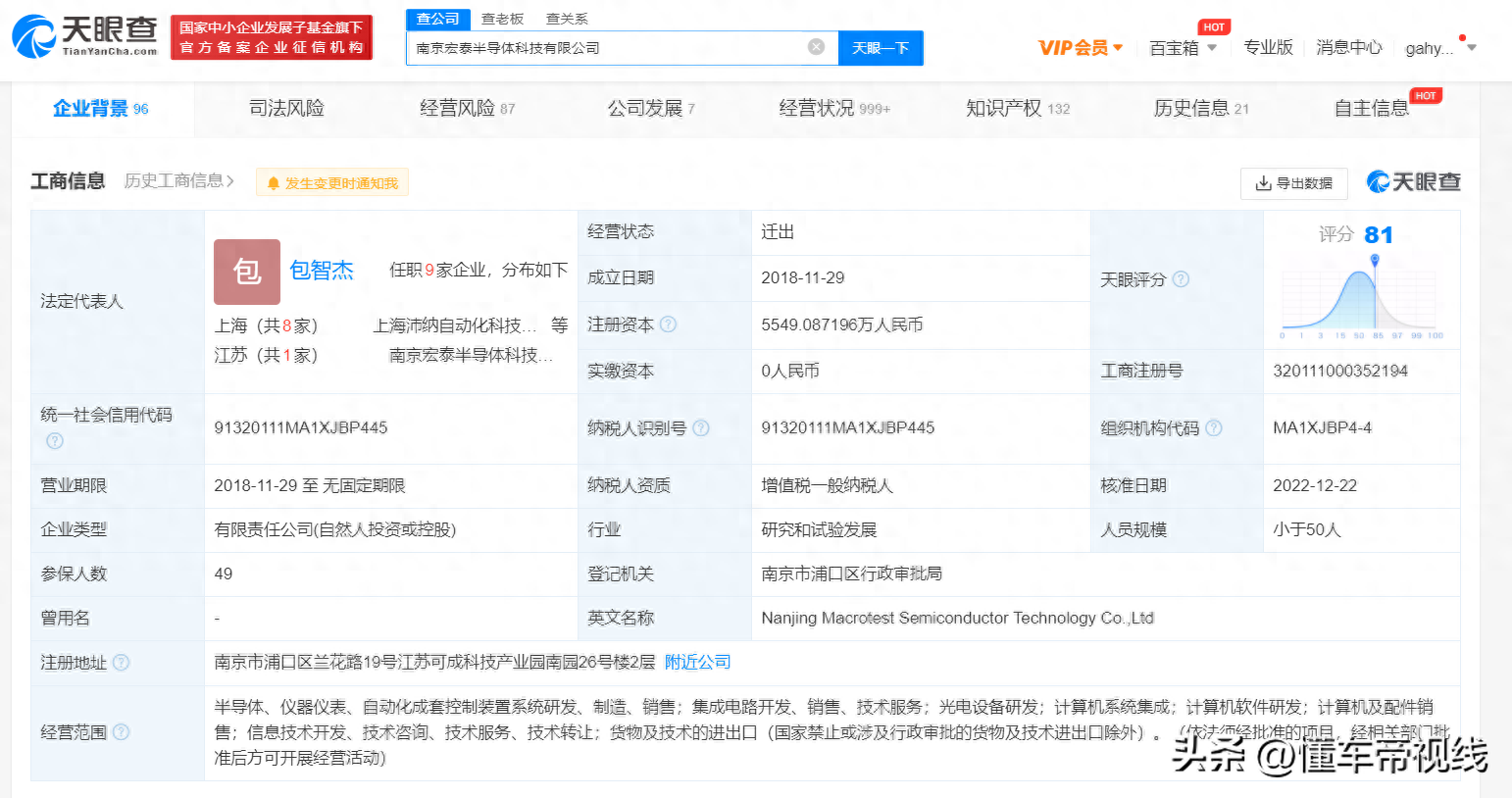
Task: Open the TianYanCha logo homepage
Action: [84, 37]
